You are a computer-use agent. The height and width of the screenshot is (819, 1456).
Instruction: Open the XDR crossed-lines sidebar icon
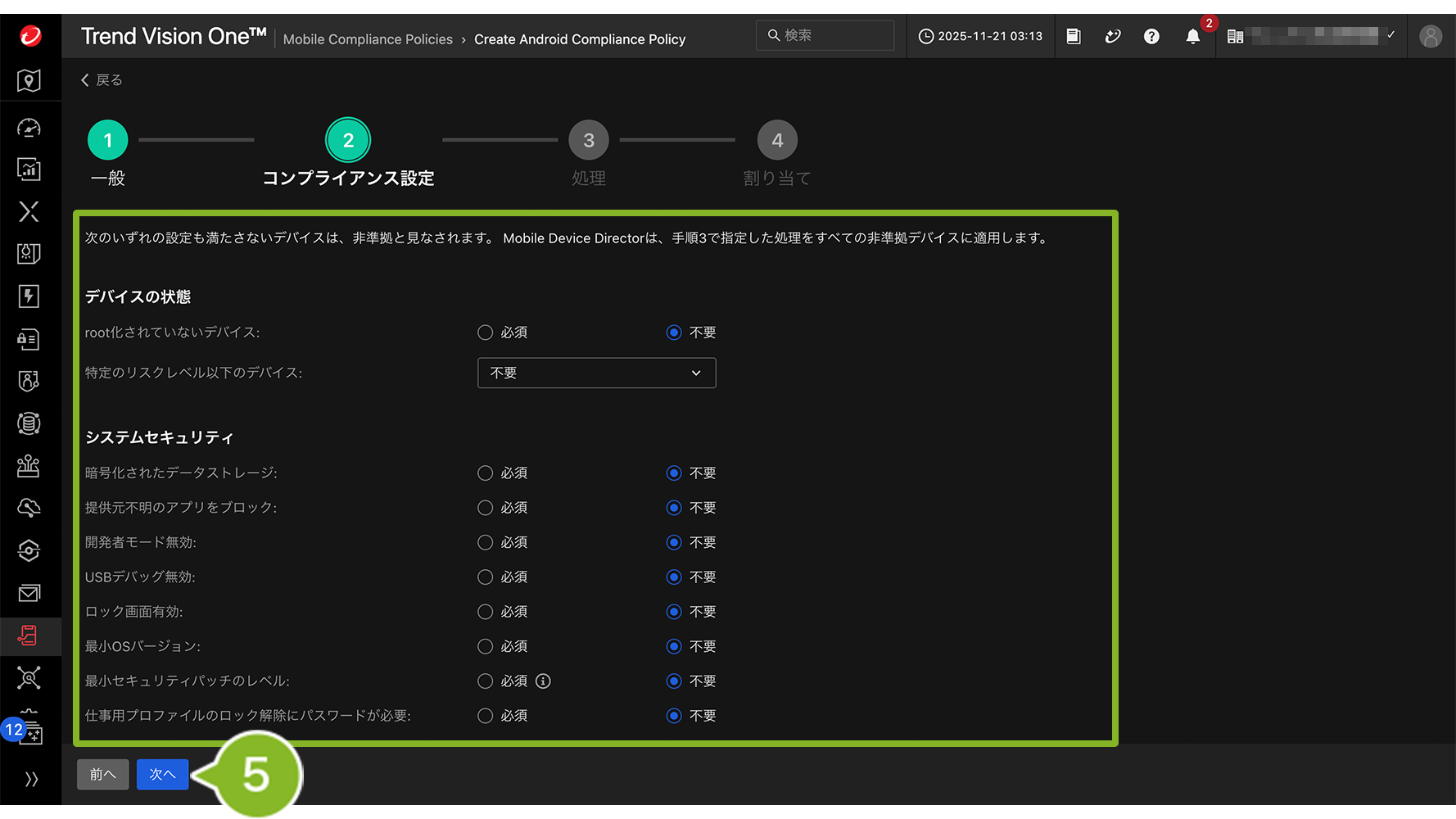tap(29, 211)
